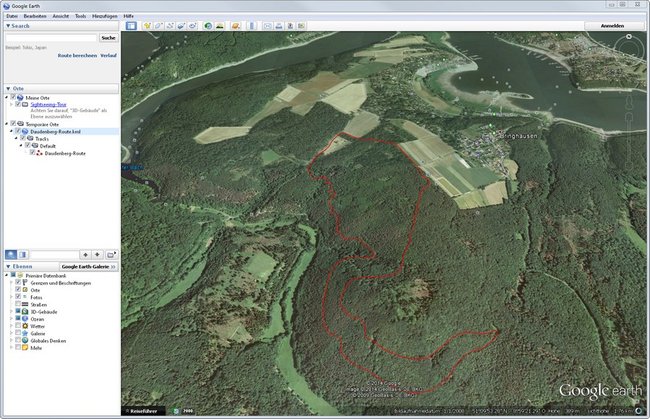Screen dimensions: 650x419
Task: Expand the Ozean layer node
Action: 11,319
